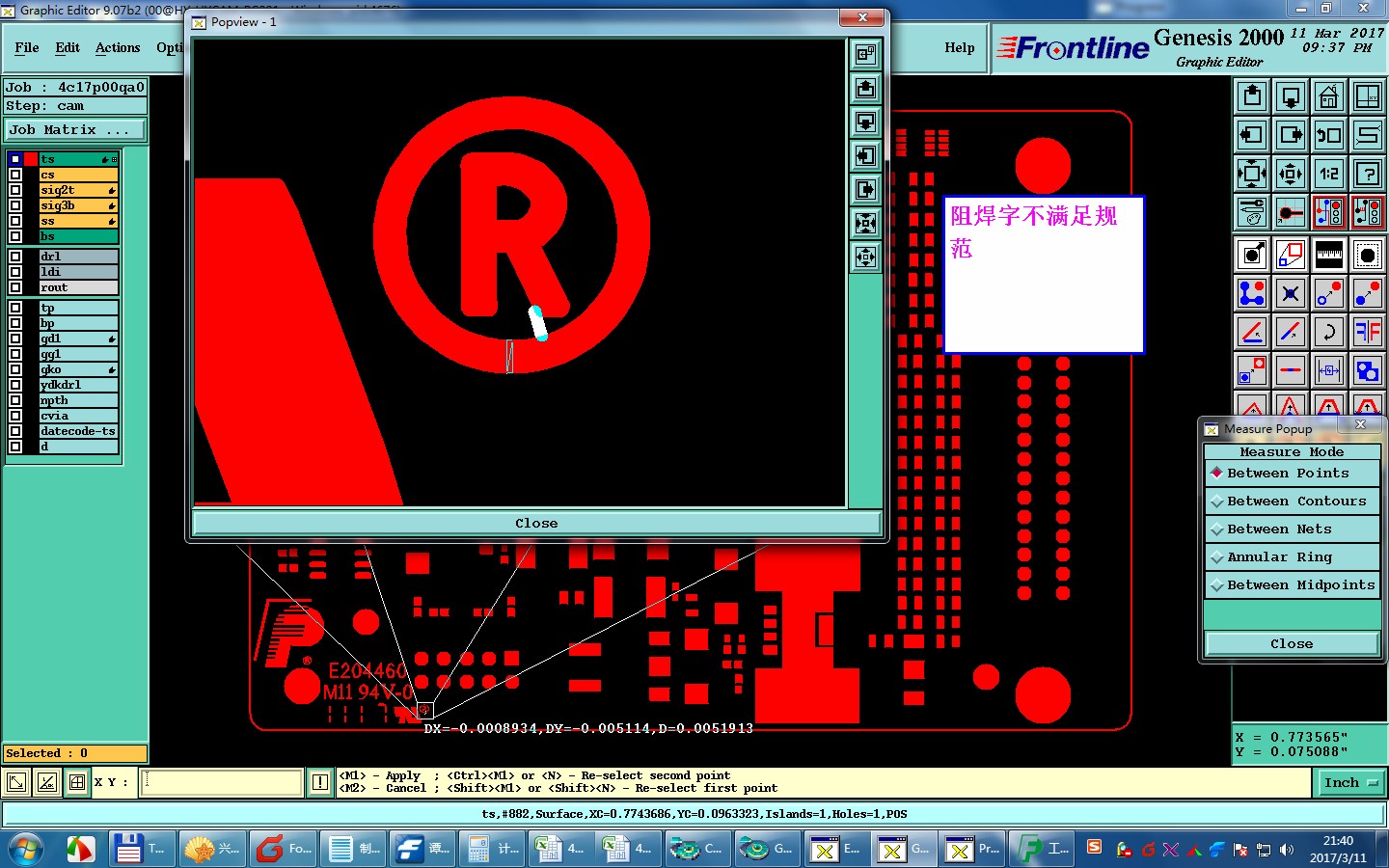
Task: Open the Inch units dropdown
Action: click(x=1350, y=783)
